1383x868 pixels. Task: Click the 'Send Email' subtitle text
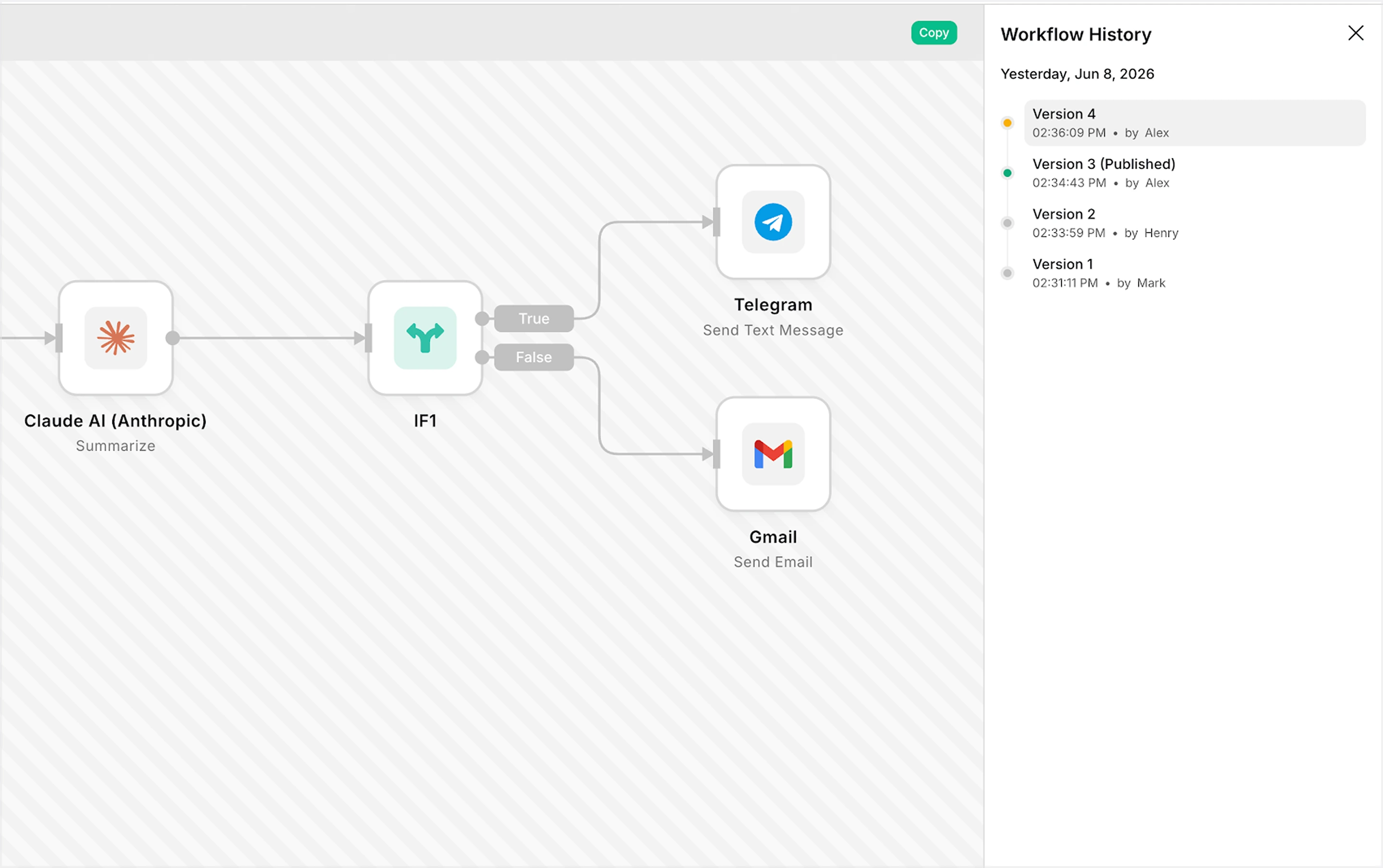(773, 562)
